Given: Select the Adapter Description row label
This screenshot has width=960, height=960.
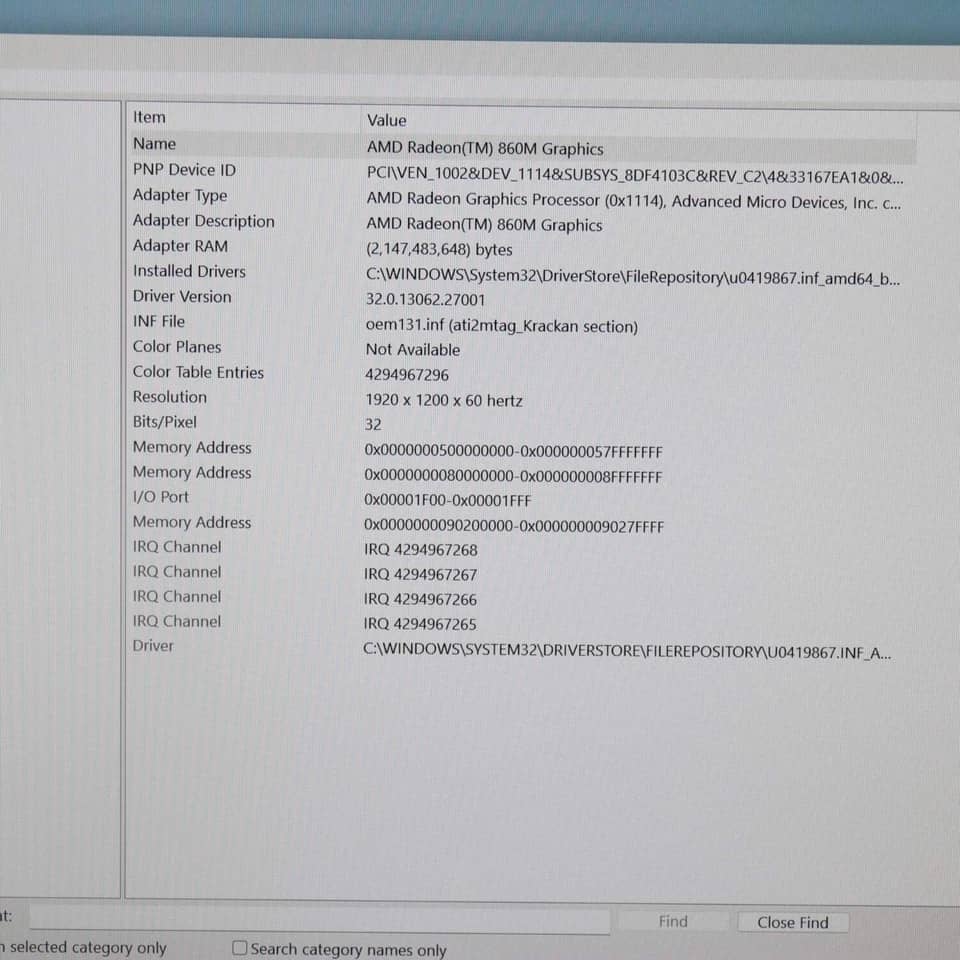Looking at the screenshot, I should click(x=203, y=221).
